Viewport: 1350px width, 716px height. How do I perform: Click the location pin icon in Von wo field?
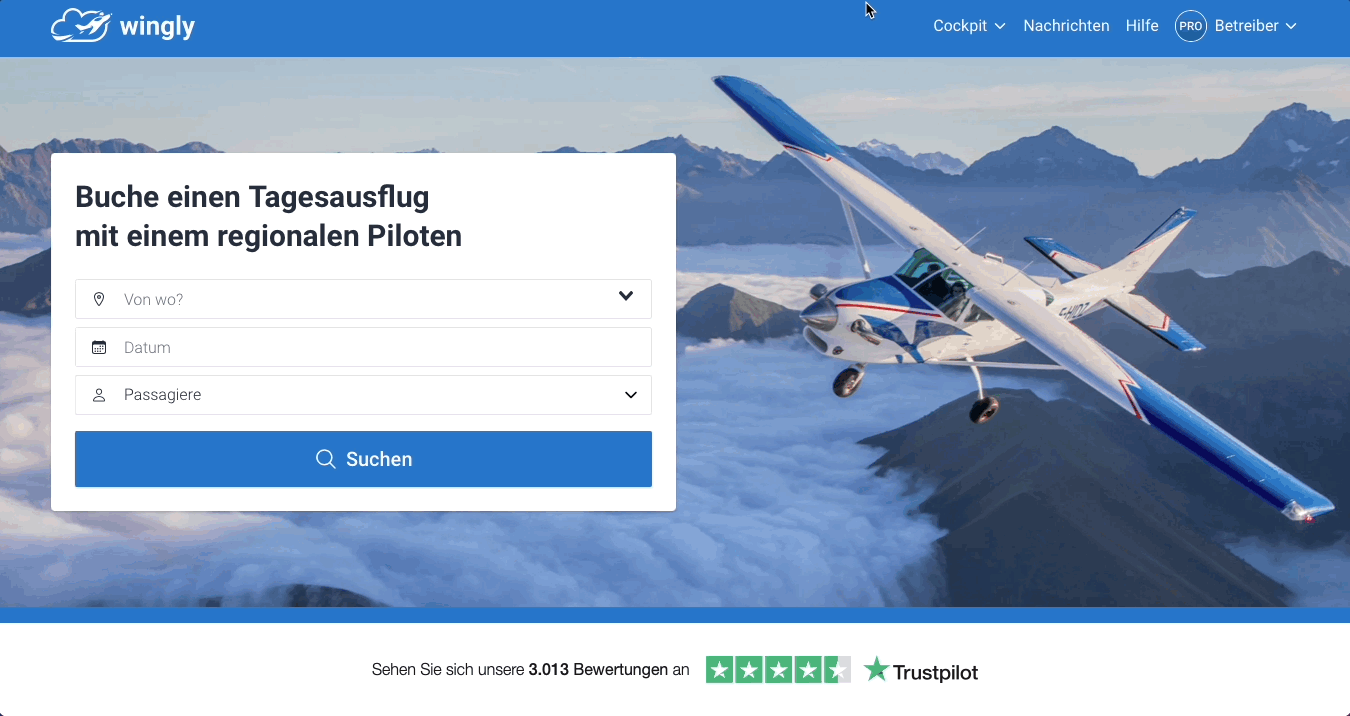pos(99,299)
